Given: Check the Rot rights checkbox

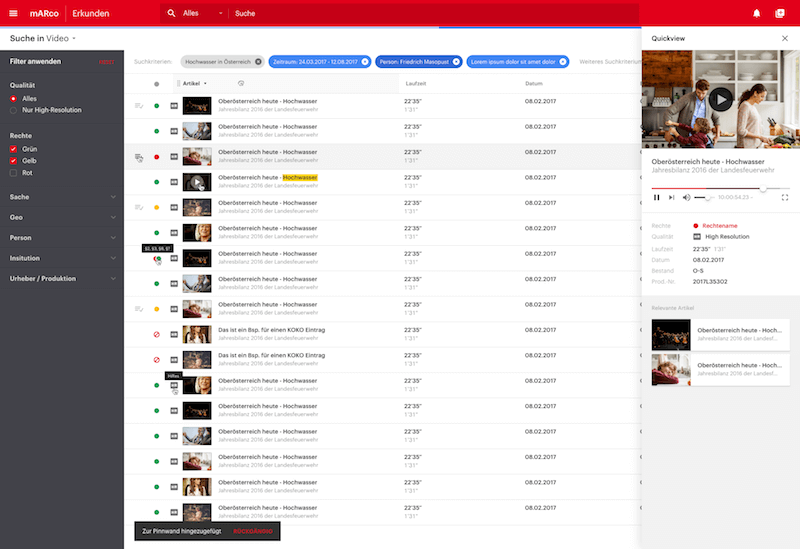Looking at the screenshot, I should click(x=13, y=173).
